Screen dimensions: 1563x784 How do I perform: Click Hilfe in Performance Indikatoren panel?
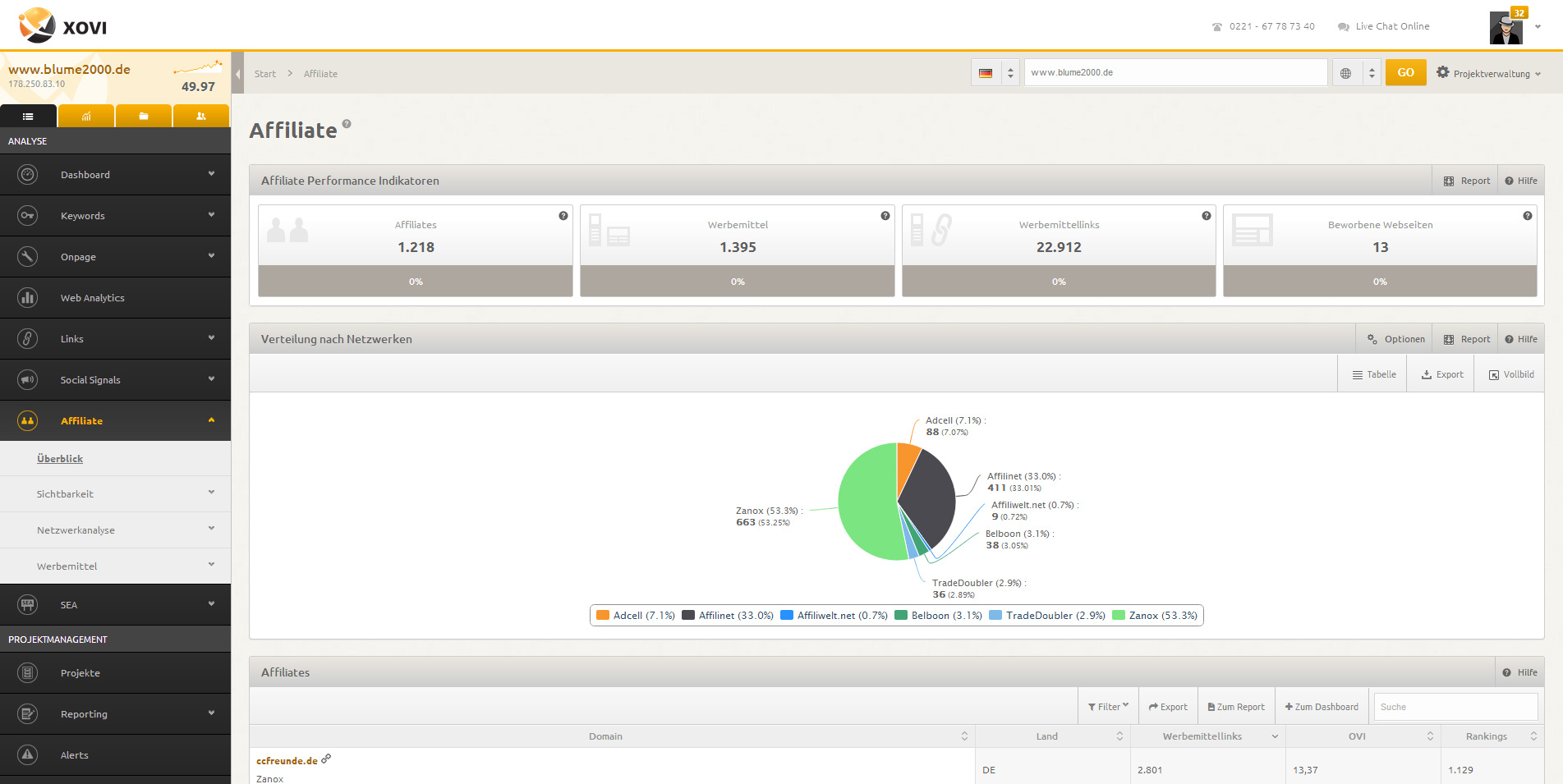pyautogui.click(x=1521, y=181)
